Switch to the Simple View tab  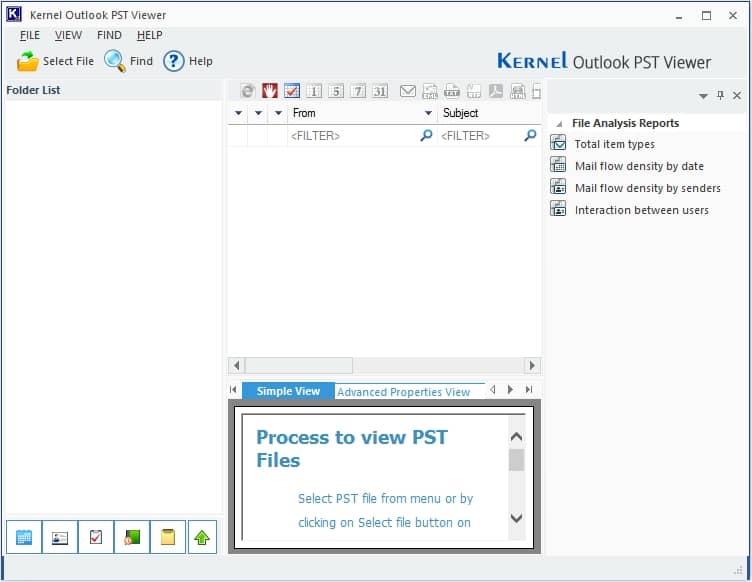click(x=288, y=391)
